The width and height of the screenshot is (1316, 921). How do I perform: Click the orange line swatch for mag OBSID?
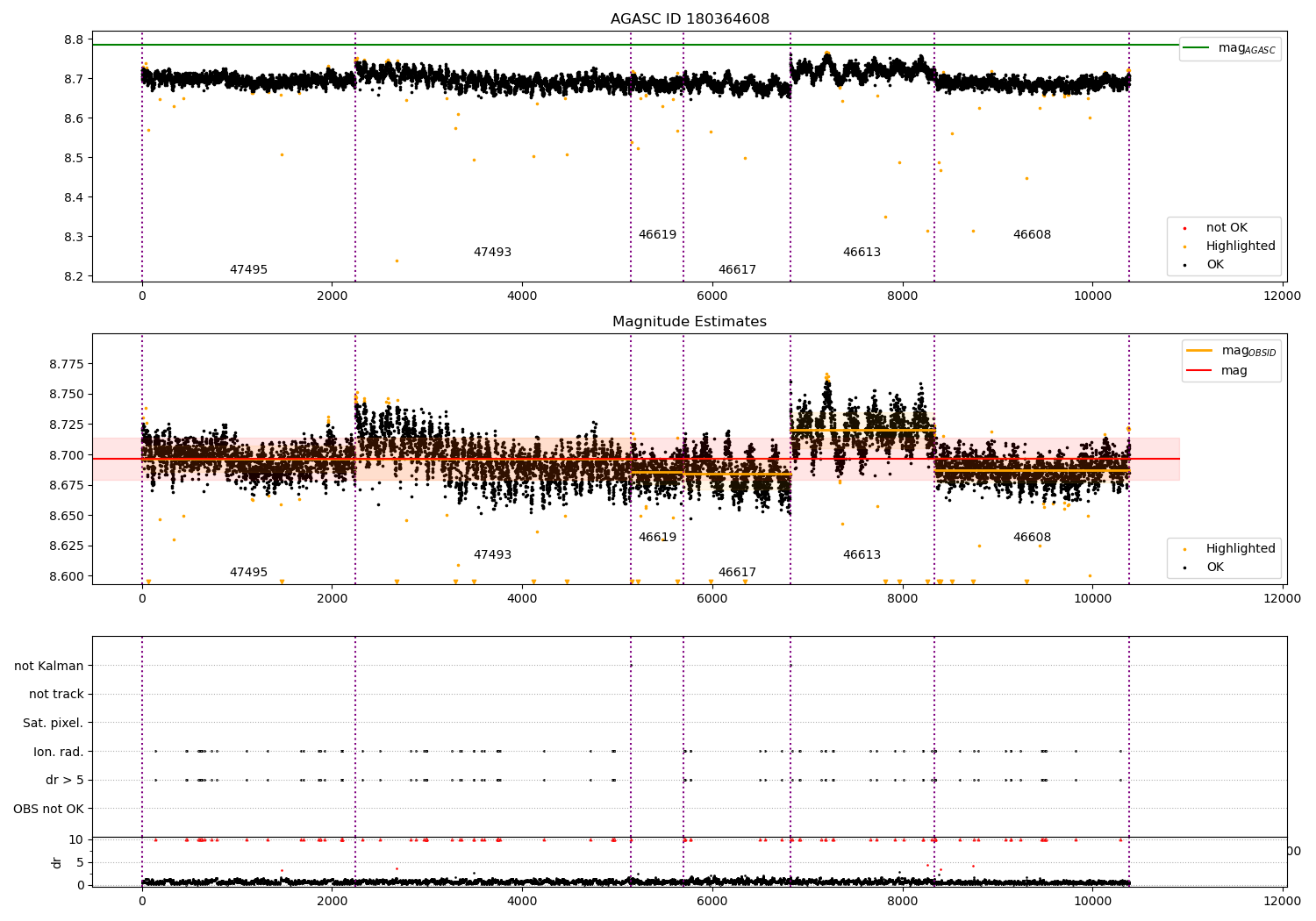[x=1199, y=350]
